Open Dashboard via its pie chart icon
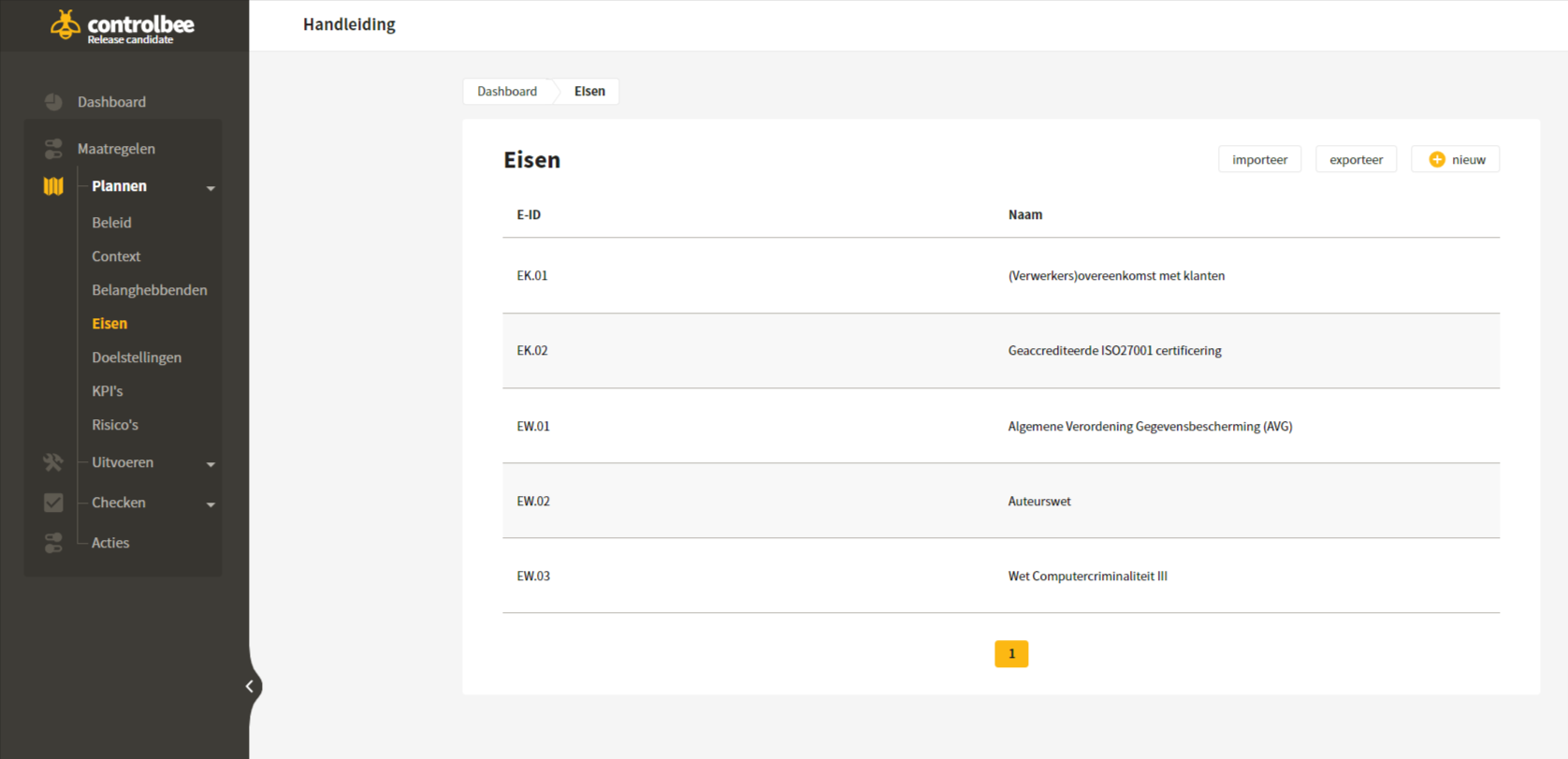This screenshot has height=759, width=1568. [53, 102]
